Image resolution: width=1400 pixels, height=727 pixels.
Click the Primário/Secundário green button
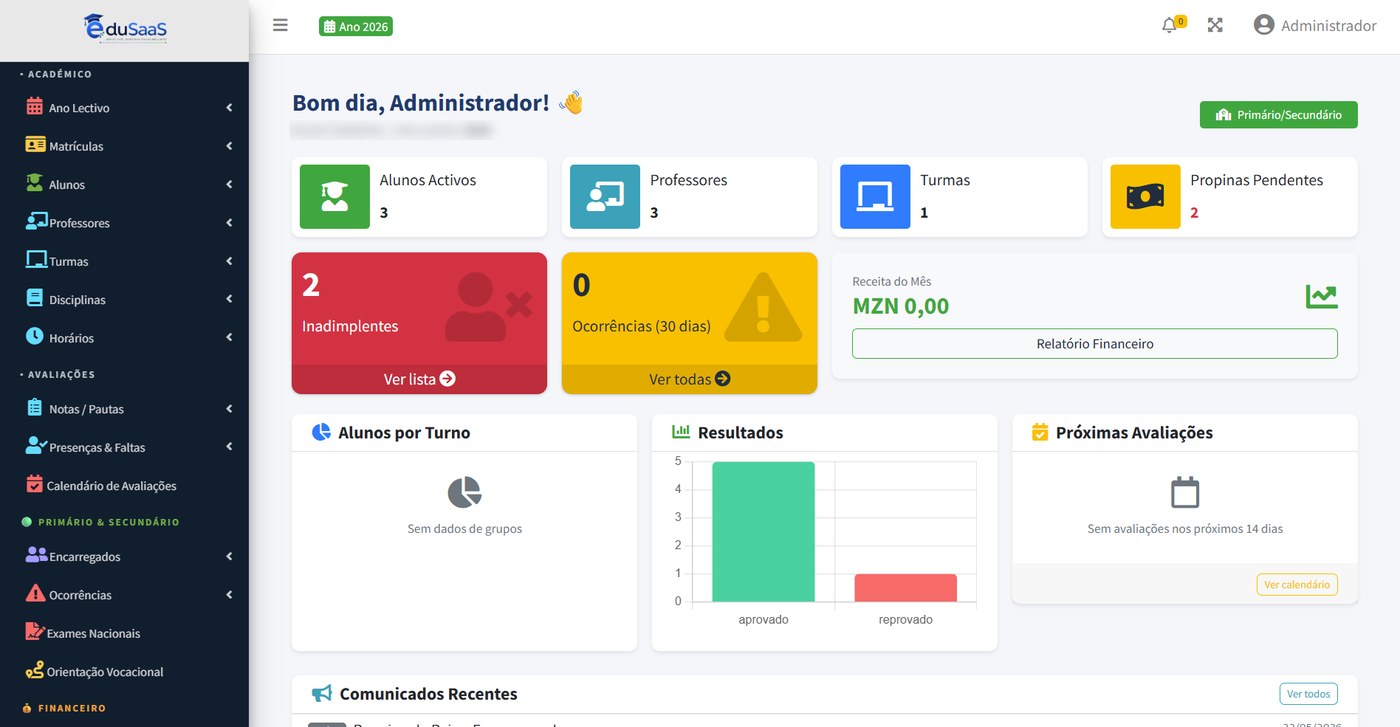(1278, 115)
